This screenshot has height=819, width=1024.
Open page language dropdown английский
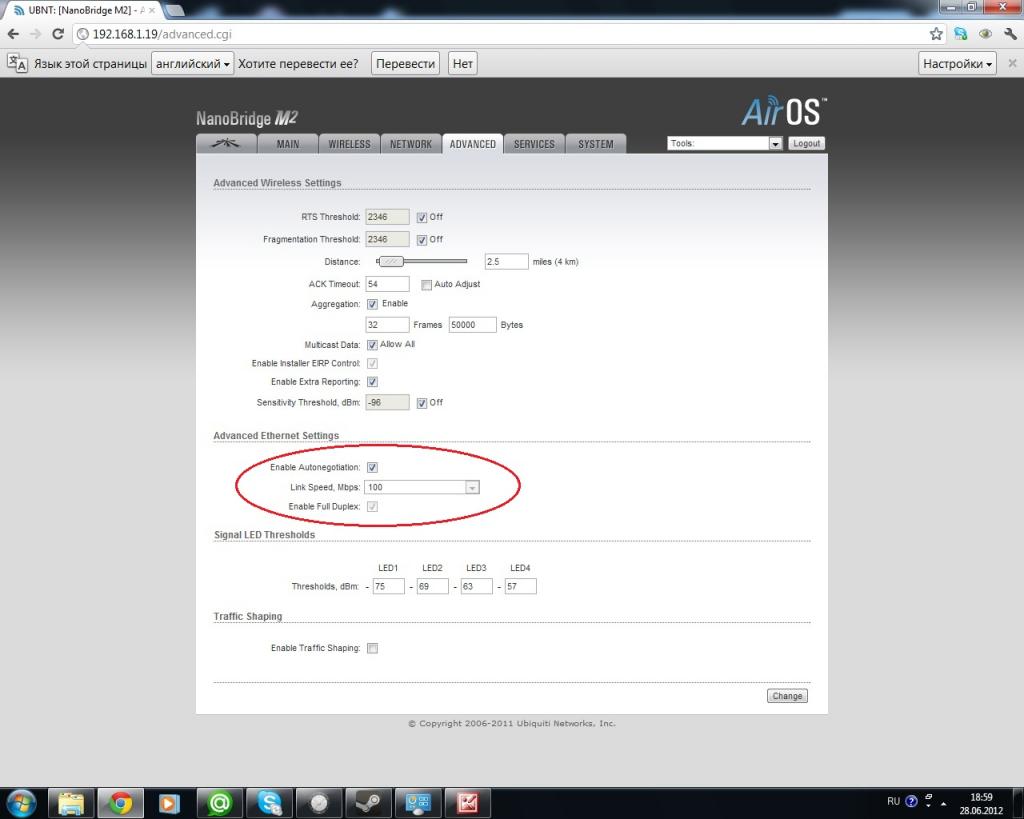[193, 63]
